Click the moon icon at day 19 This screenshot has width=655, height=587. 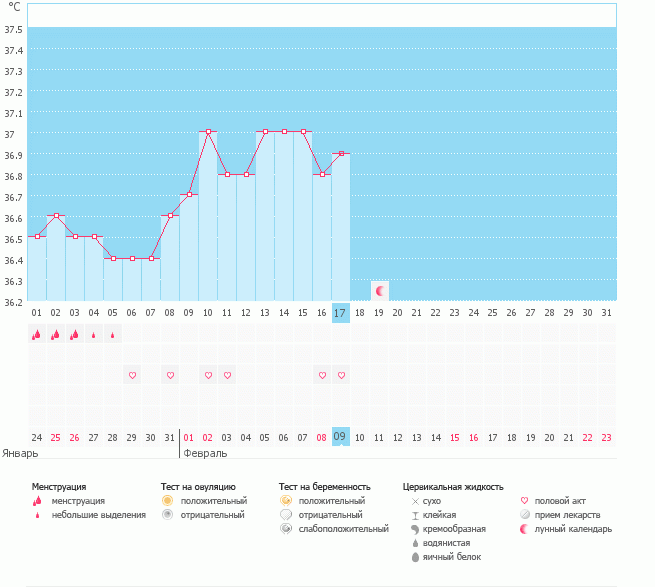(379, 291)
